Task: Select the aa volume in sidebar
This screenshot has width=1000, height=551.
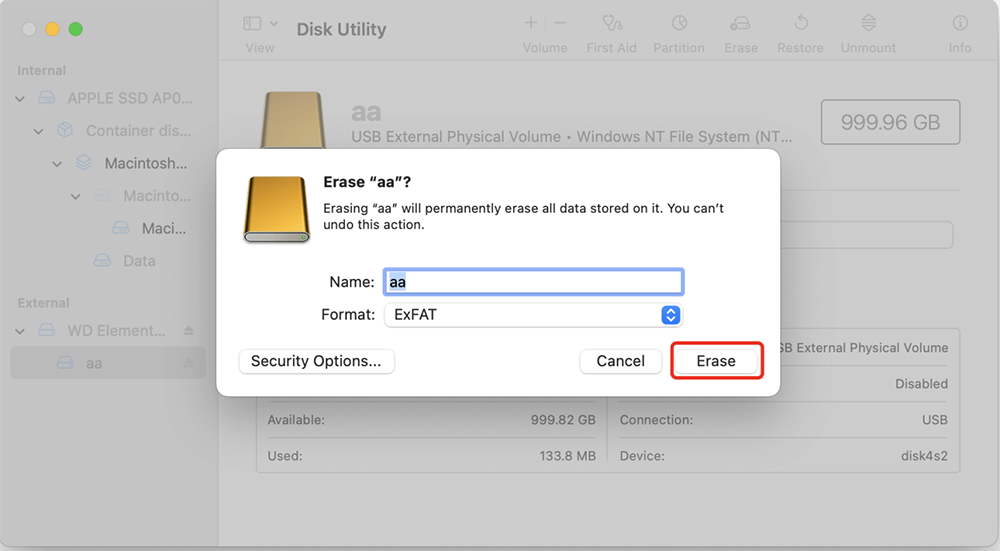Action: coord(108,363)
